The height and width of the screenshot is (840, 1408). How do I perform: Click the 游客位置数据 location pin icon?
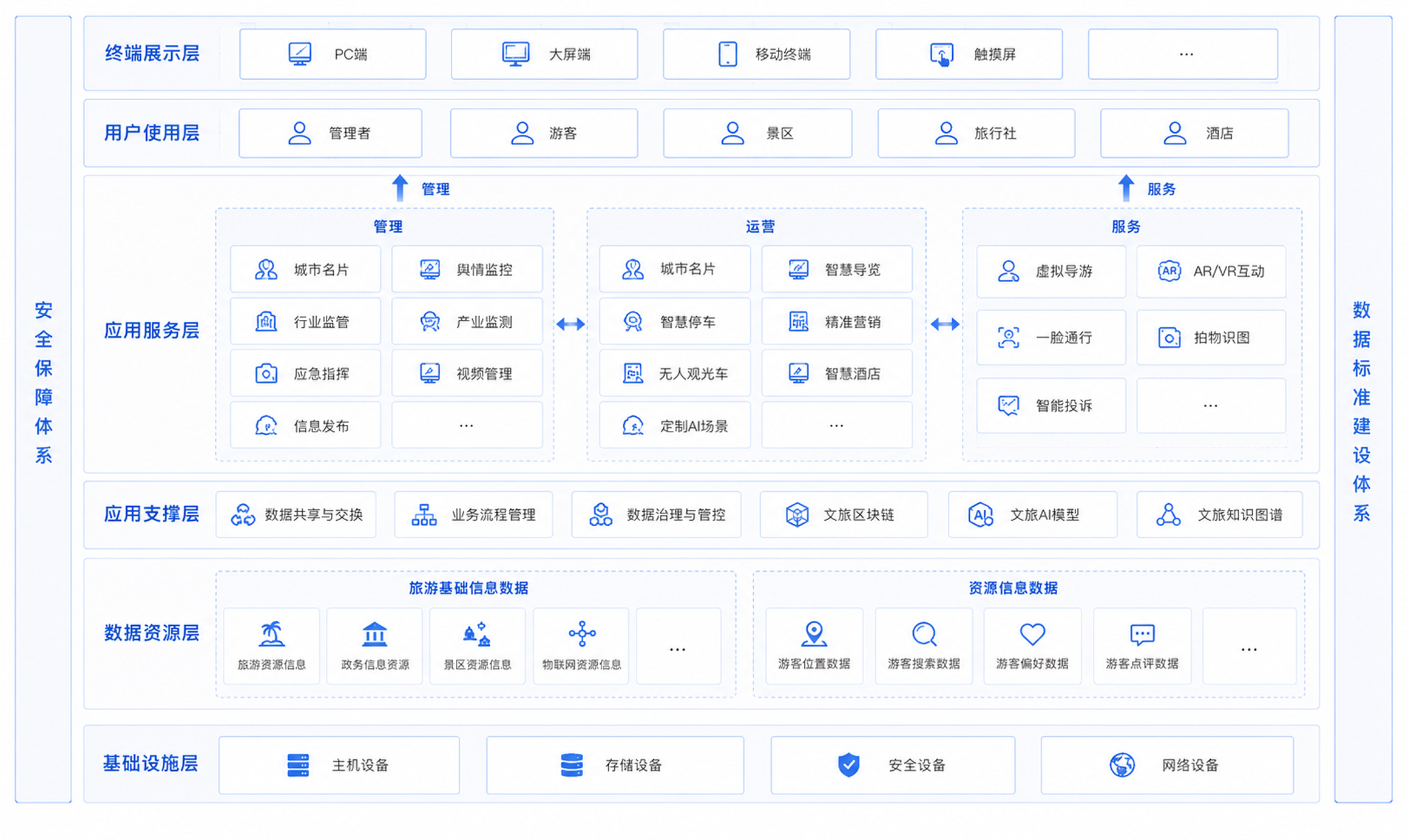[x=814, y=634]
